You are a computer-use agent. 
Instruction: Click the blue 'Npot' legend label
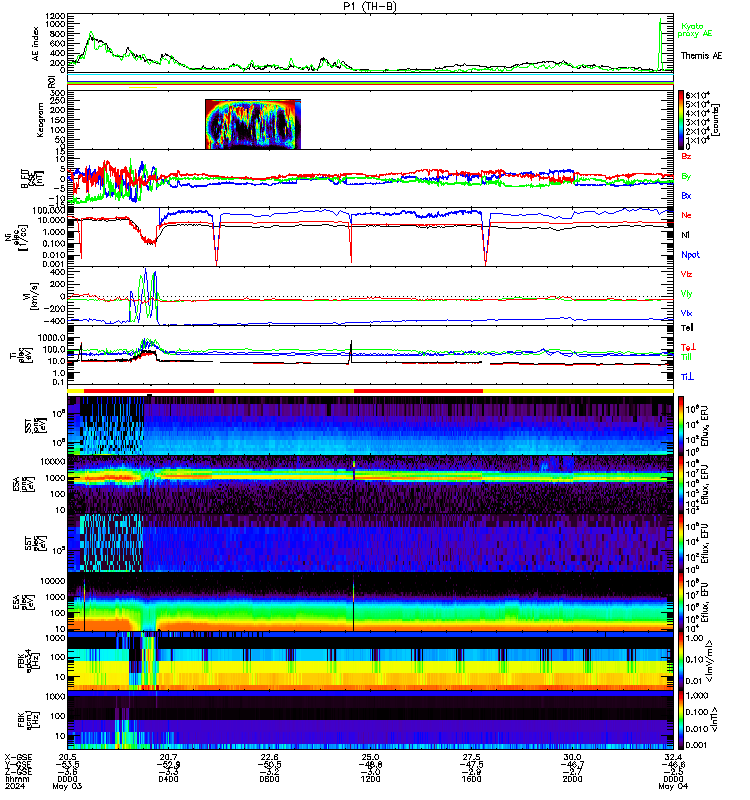tap(690, 255)
